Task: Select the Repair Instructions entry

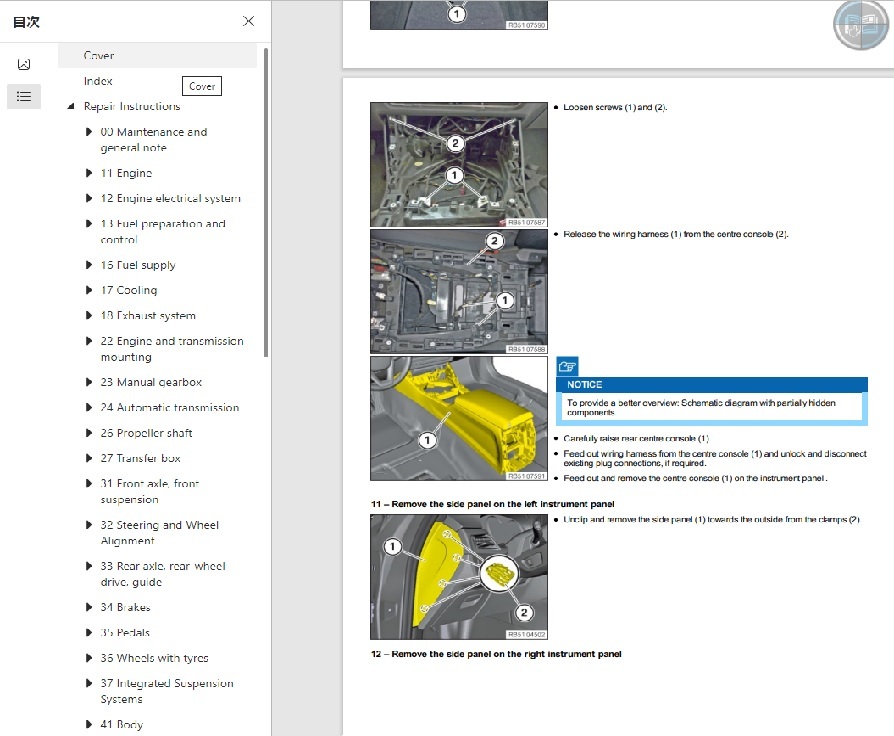Action: tap(132, 107)
